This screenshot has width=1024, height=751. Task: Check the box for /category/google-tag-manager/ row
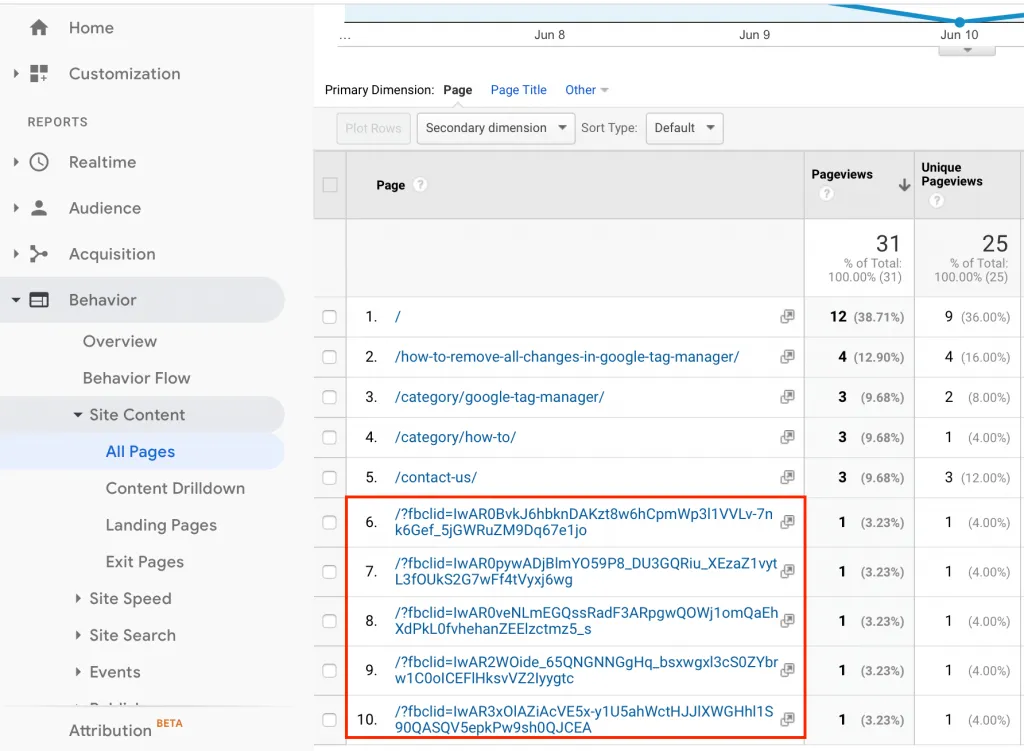[x=330, y=397]
